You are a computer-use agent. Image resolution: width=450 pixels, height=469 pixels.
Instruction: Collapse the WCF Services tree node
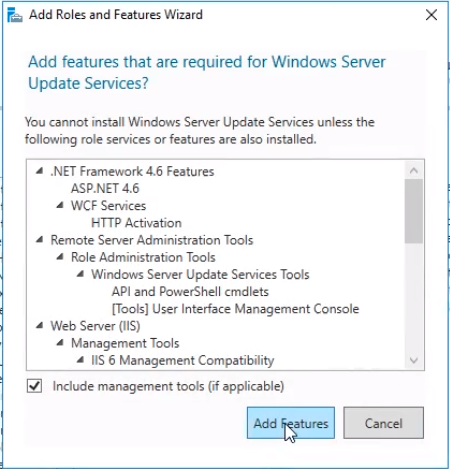coord(60,205)
